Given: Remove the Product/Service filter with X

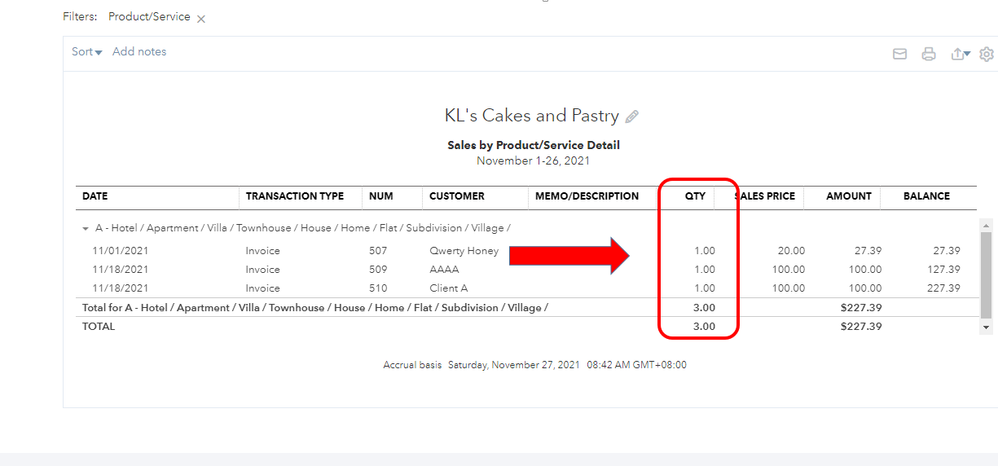Looking at the screenshot, I should 201,19.
